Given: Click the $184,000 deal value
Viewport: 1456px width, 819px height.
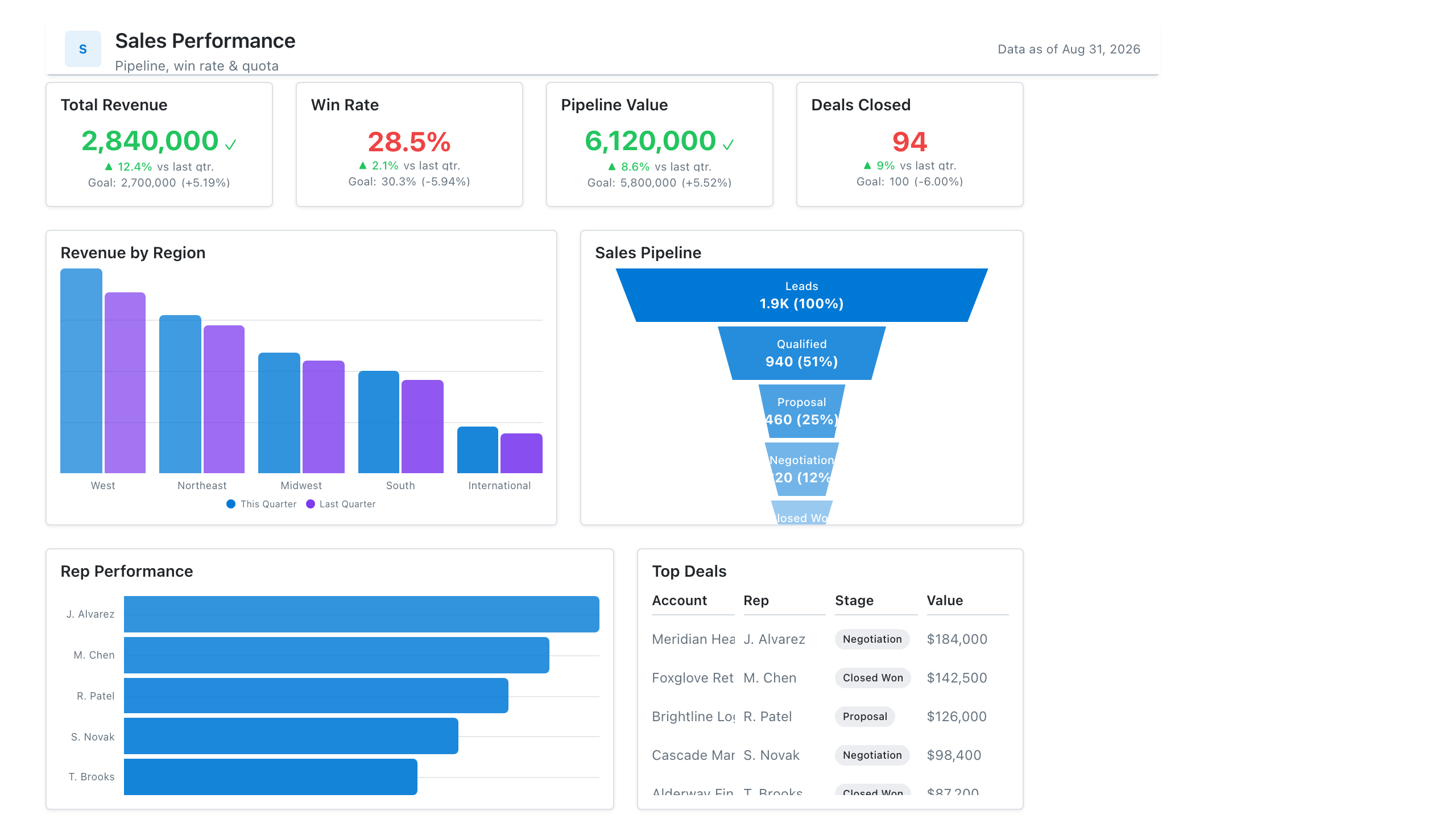Looking at the screenshot, I should pyautogui.click(x=957, y=639).
